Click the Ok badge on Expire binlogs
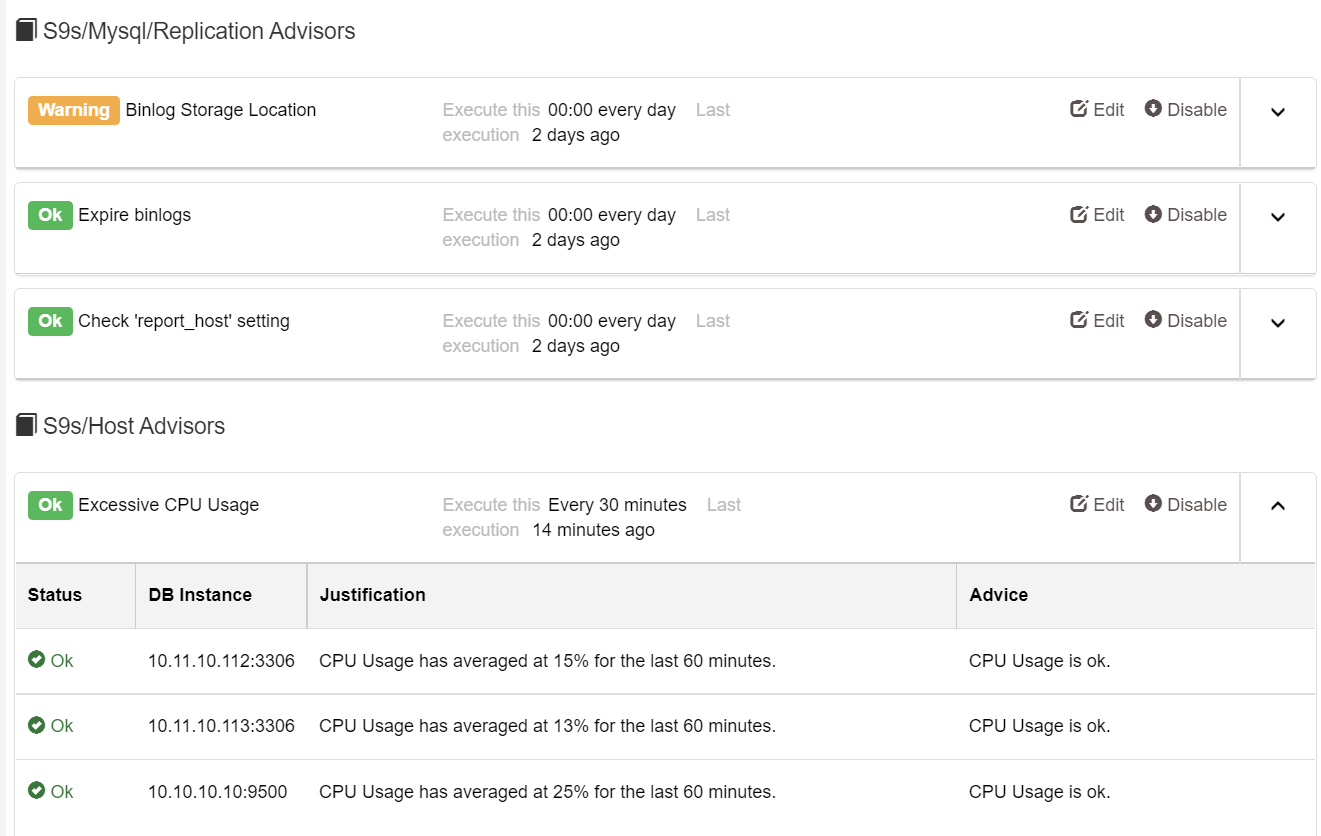 click(50, 215)
